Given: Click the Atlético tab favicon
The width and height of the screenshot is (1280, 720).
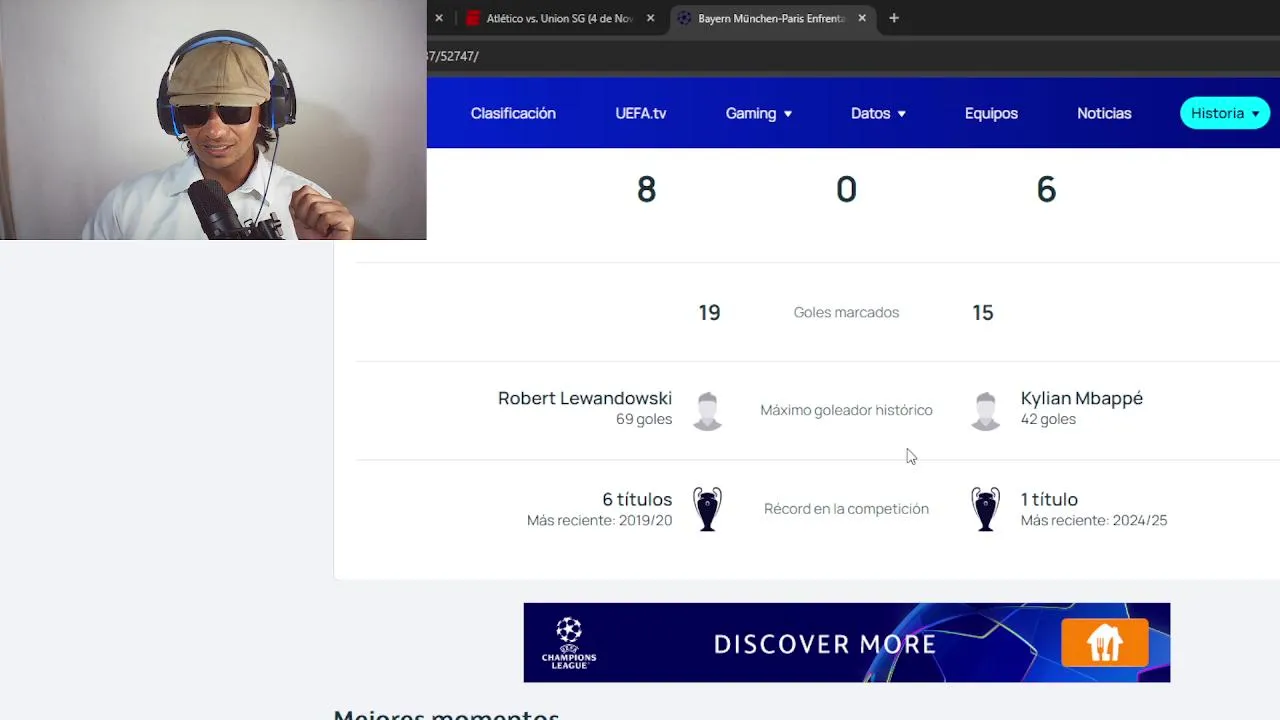Looking at the screenshot, I should coord(474,18).
